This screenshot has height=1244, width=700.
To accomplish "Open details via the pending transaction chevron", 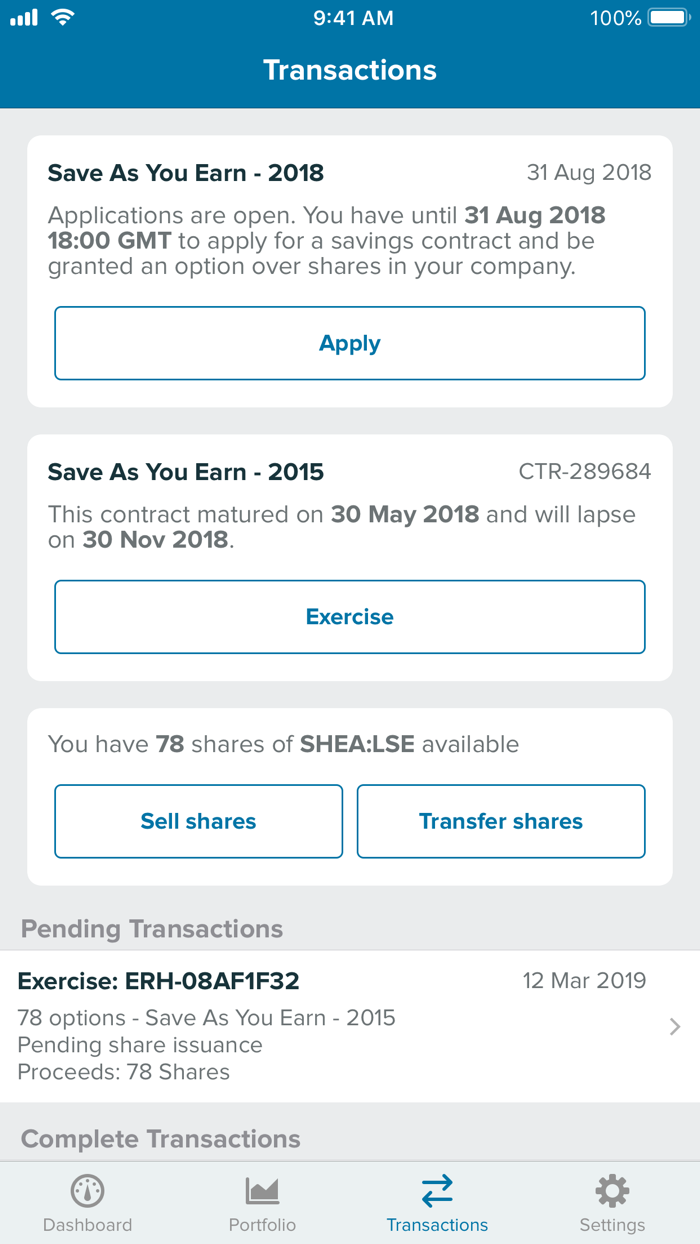I will click(676, 1026).
